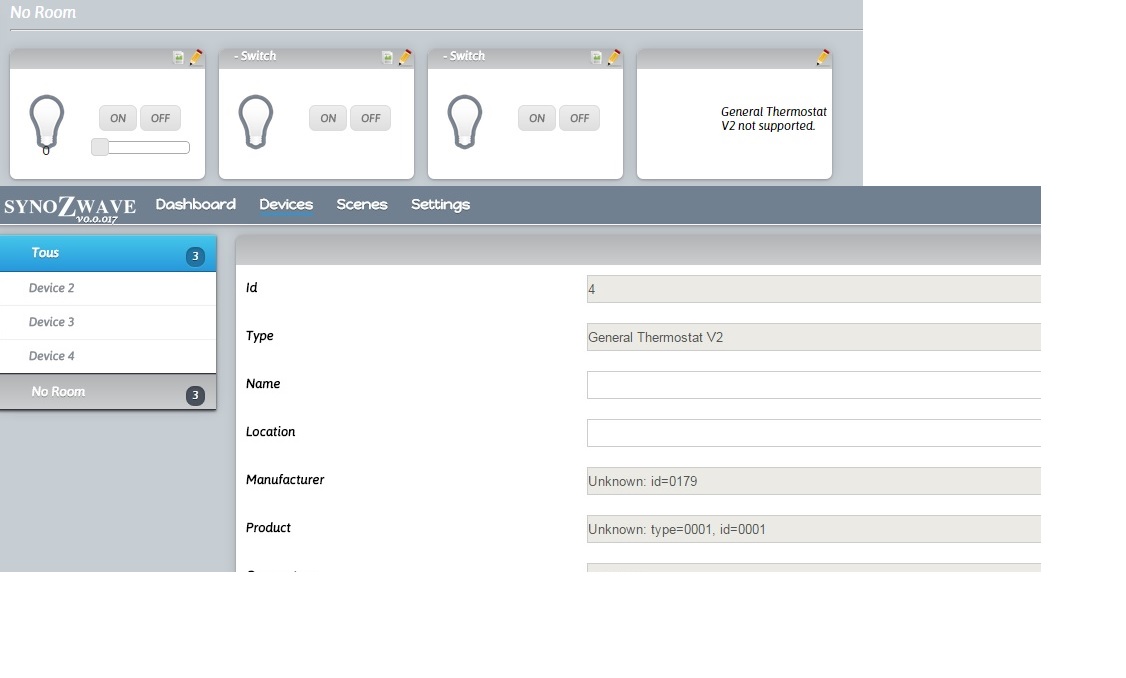
Task: Click the count badge on Tous
Action: point(195,256)
